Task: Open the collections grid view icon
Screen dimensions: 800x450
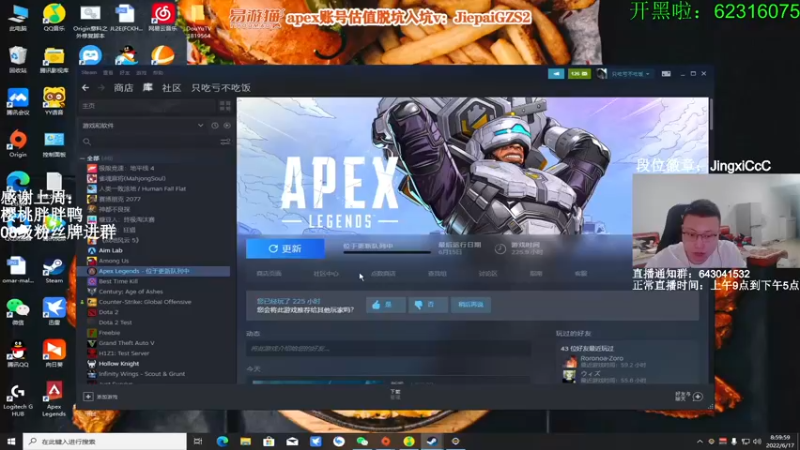Action: 225,106
